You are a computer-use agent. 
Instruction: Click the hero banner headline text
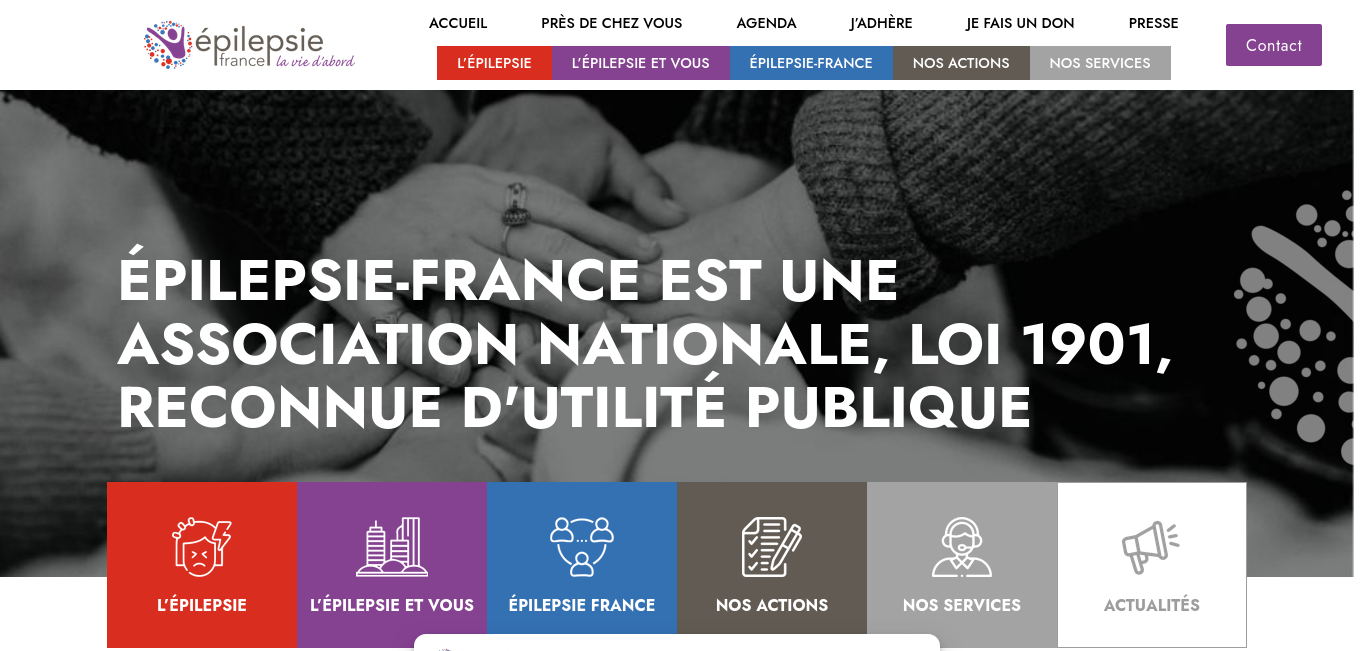tap(645, 344)
